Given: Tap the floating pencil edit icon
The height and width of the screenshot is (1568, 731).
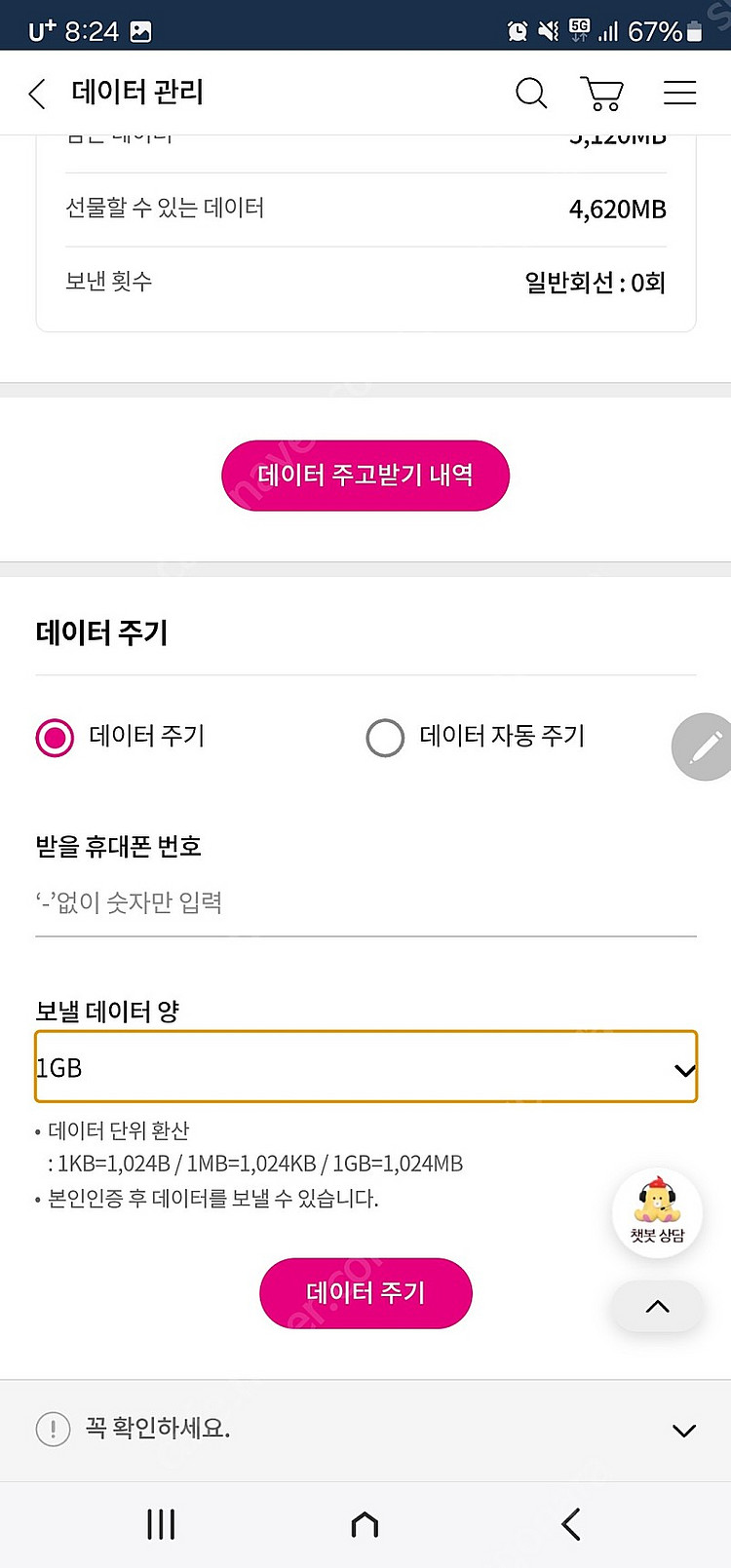Looking at the screenshot, I should (x=704, y=747).
